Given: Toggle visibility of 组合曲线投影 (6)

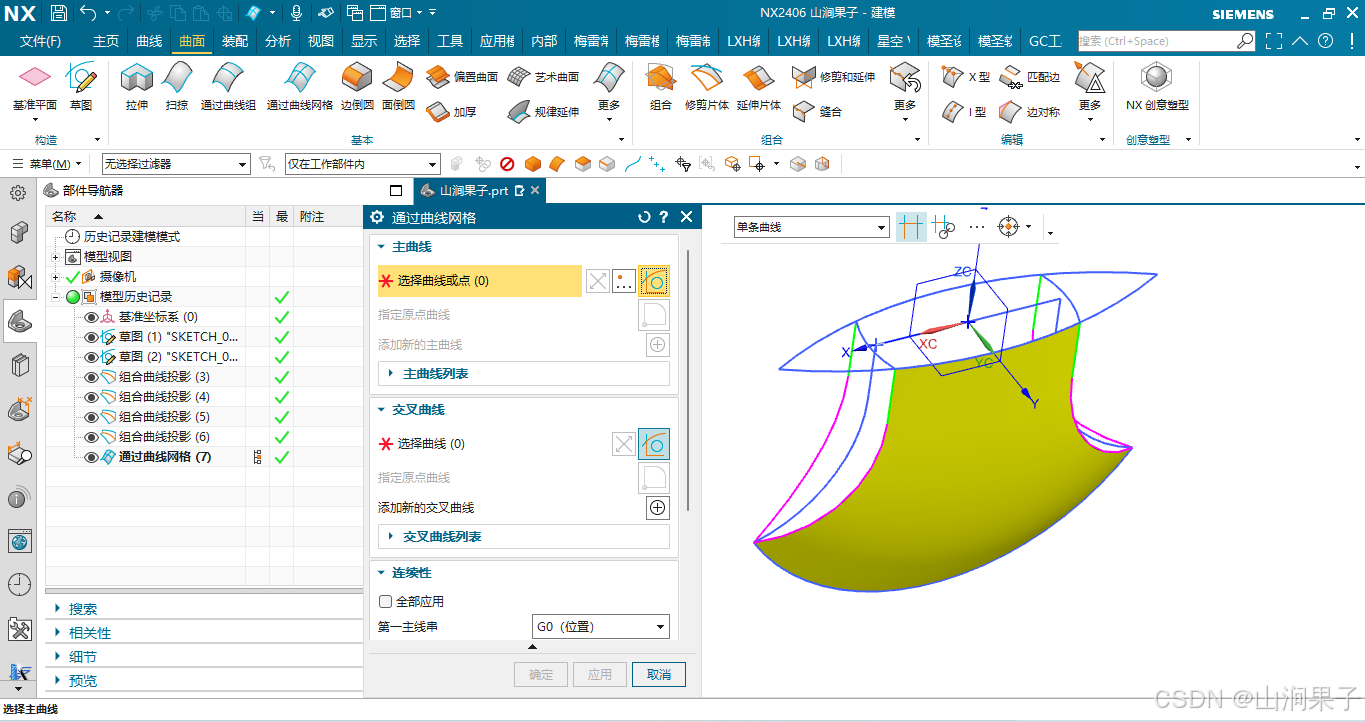Looking at the screenshot, I should (91, 437).
